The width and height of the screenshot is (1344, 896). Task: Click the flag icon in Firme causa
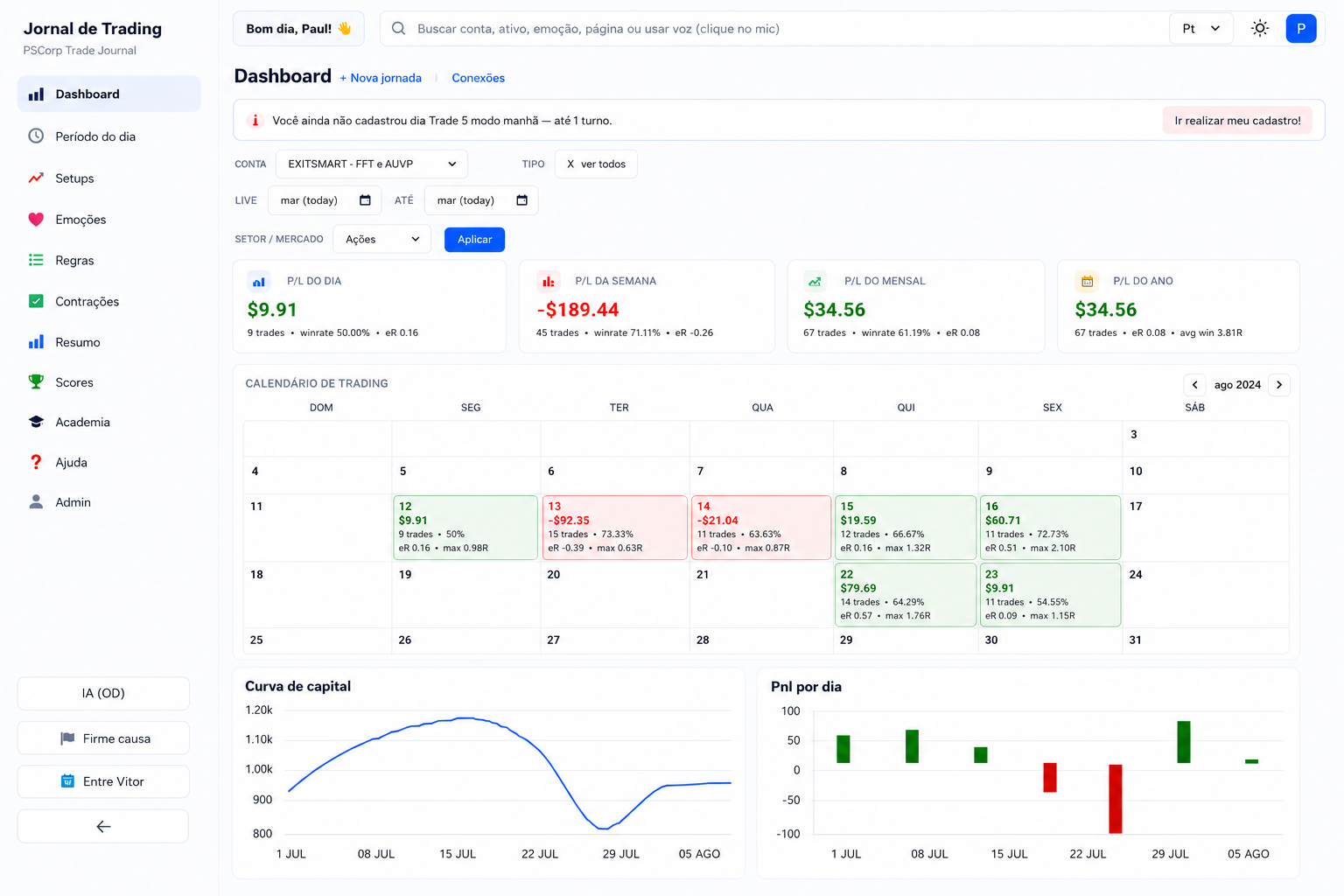(67, 738)
